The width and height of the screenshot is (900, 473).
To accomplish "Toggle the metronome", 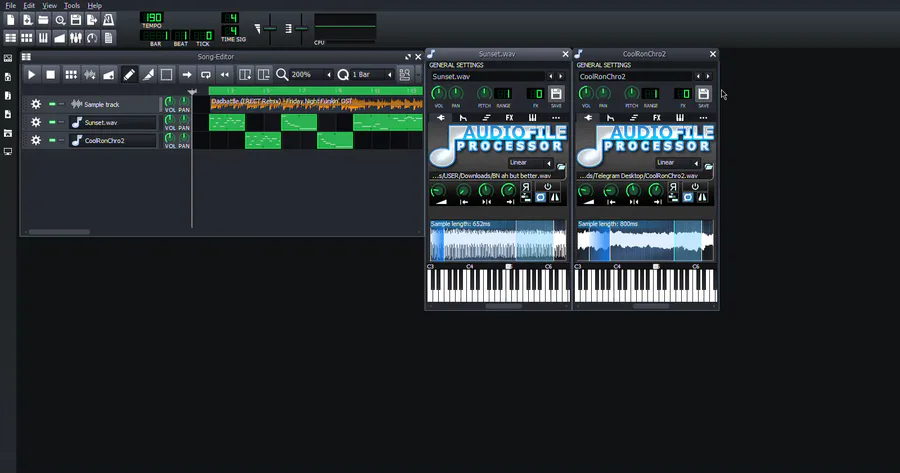I will click(108, 20).
